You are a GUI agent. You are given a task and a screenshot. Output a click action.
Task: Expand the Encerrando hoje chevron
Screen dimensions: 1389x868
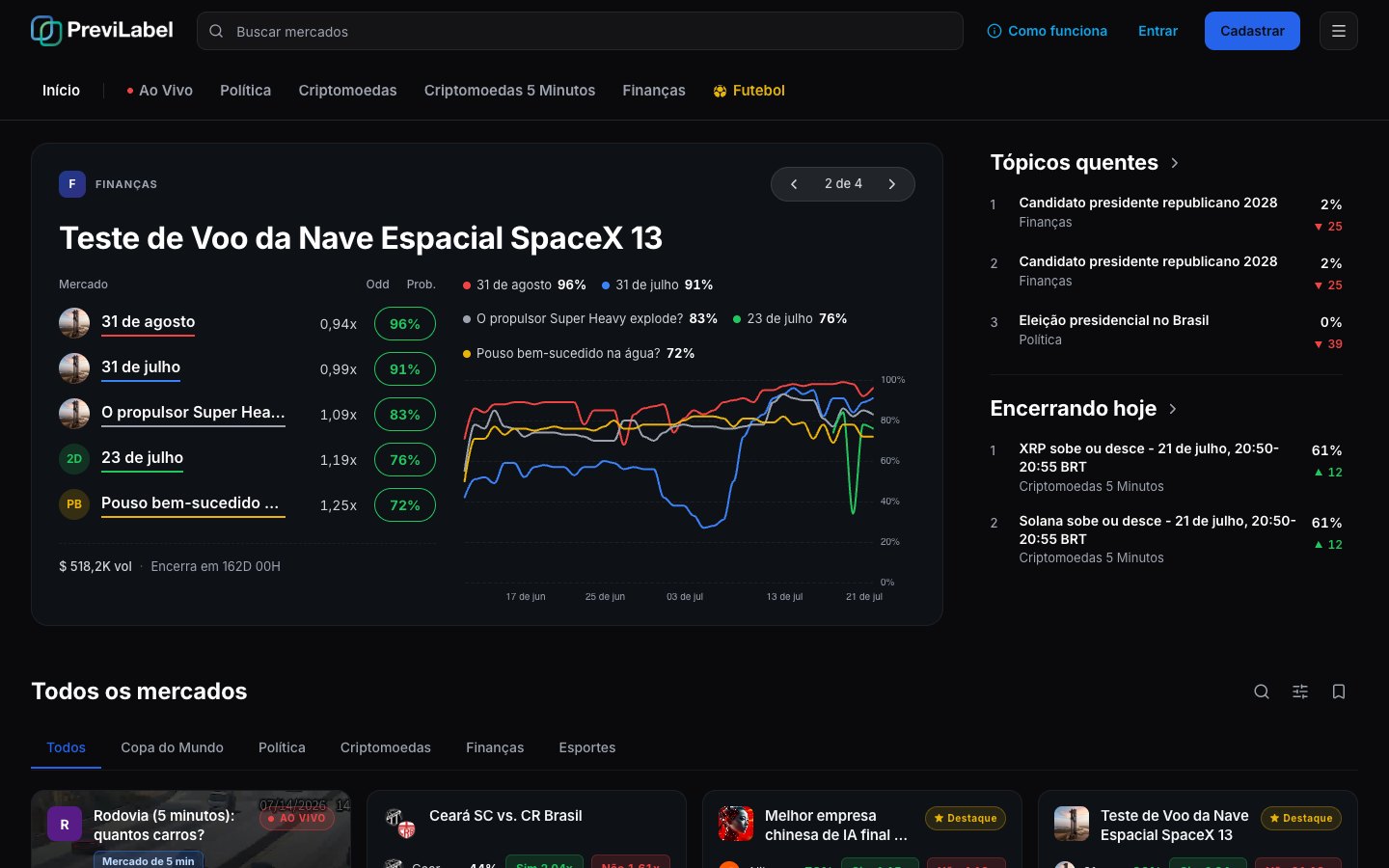point(1173,409)
